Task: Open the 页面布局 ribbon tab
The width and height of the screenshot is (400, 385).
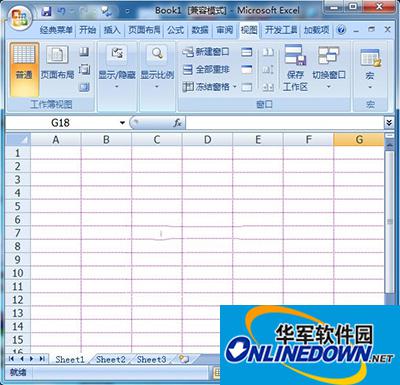Action: coord(144,30)
